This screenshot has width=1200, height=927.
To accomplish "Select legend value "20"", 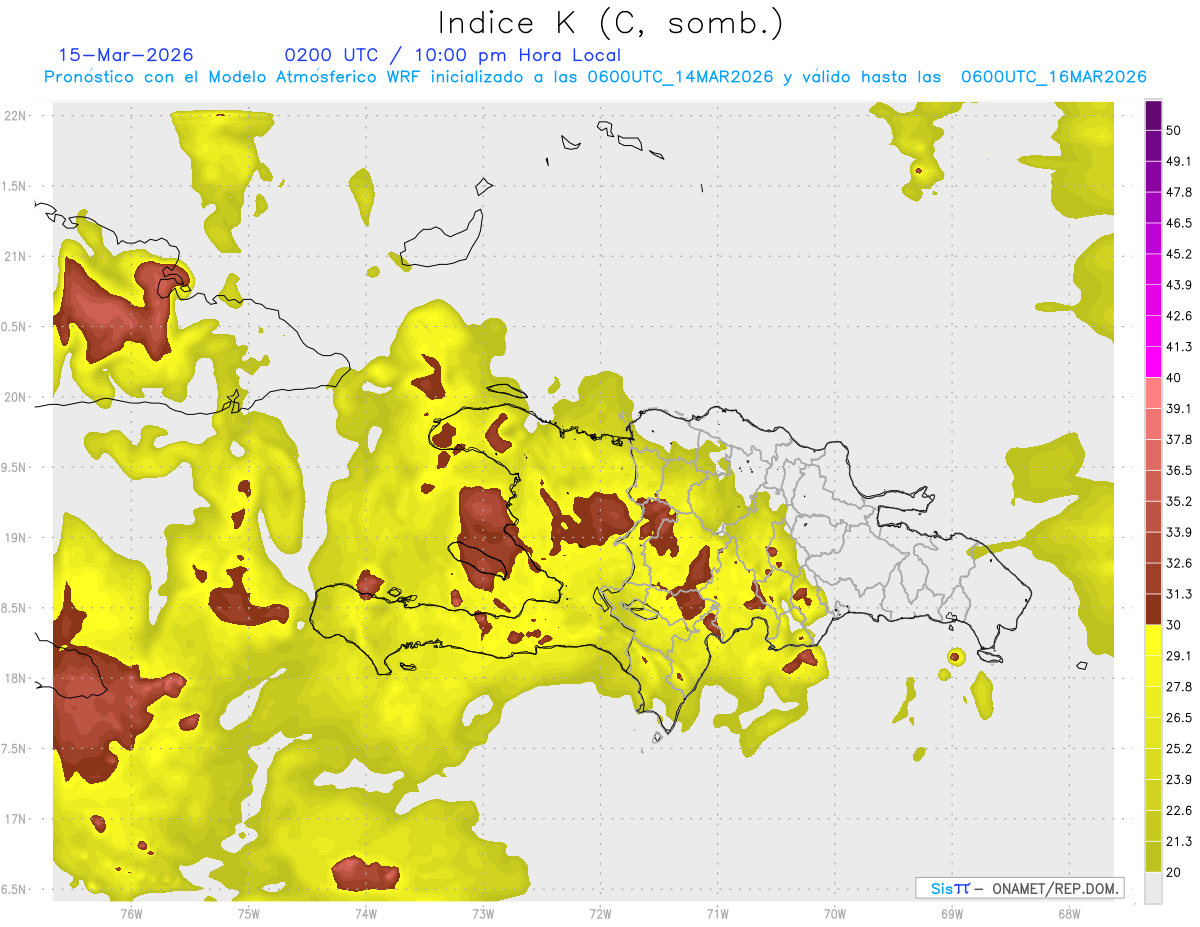I will click(x=1175, y=872).
